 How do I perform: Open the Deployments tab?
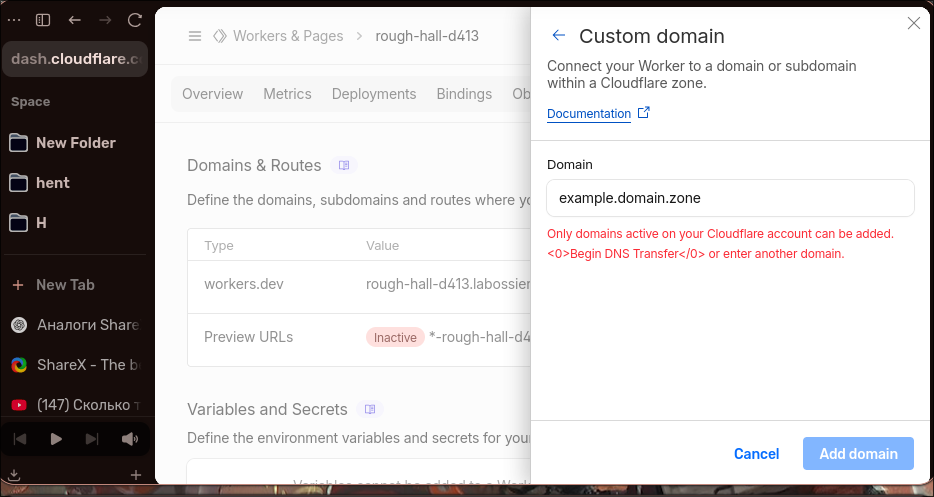click(374, 94)
